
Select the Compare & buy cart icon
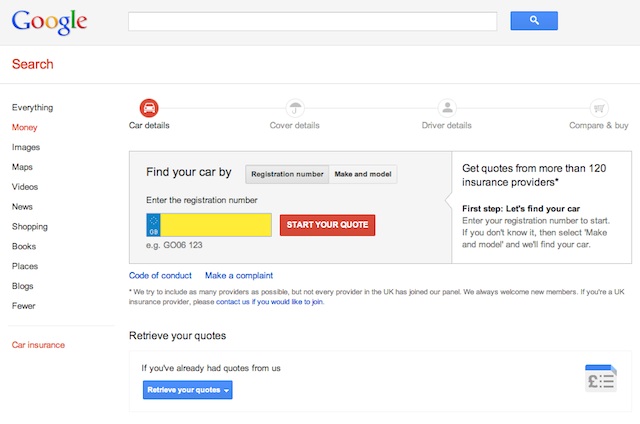coord(599,108)
